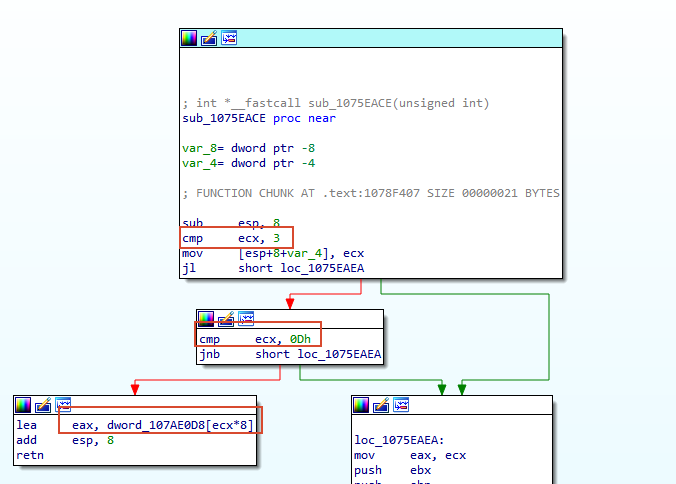The height and width of the screenshot is (484, 676).
Task: Click the pencil icon in the cmp ecx, 0Dh node
Action: click(x=226, y=319)
